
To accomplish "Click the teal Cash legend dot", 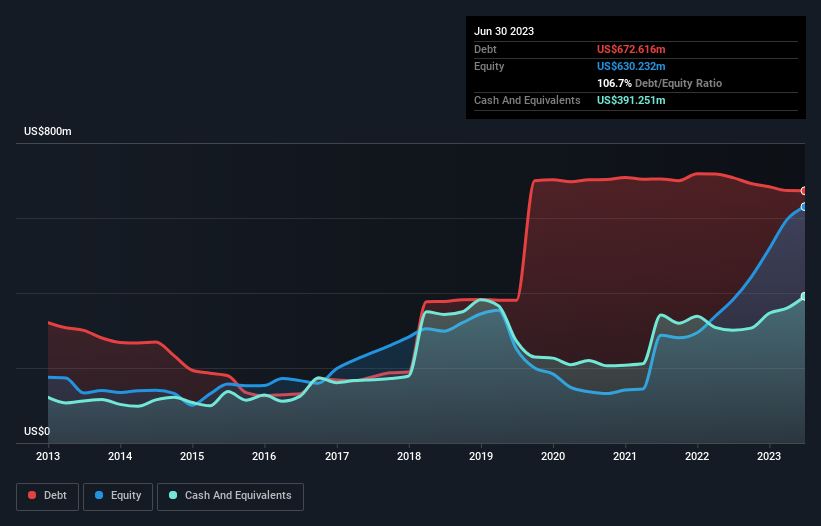I will click(173, 495).
